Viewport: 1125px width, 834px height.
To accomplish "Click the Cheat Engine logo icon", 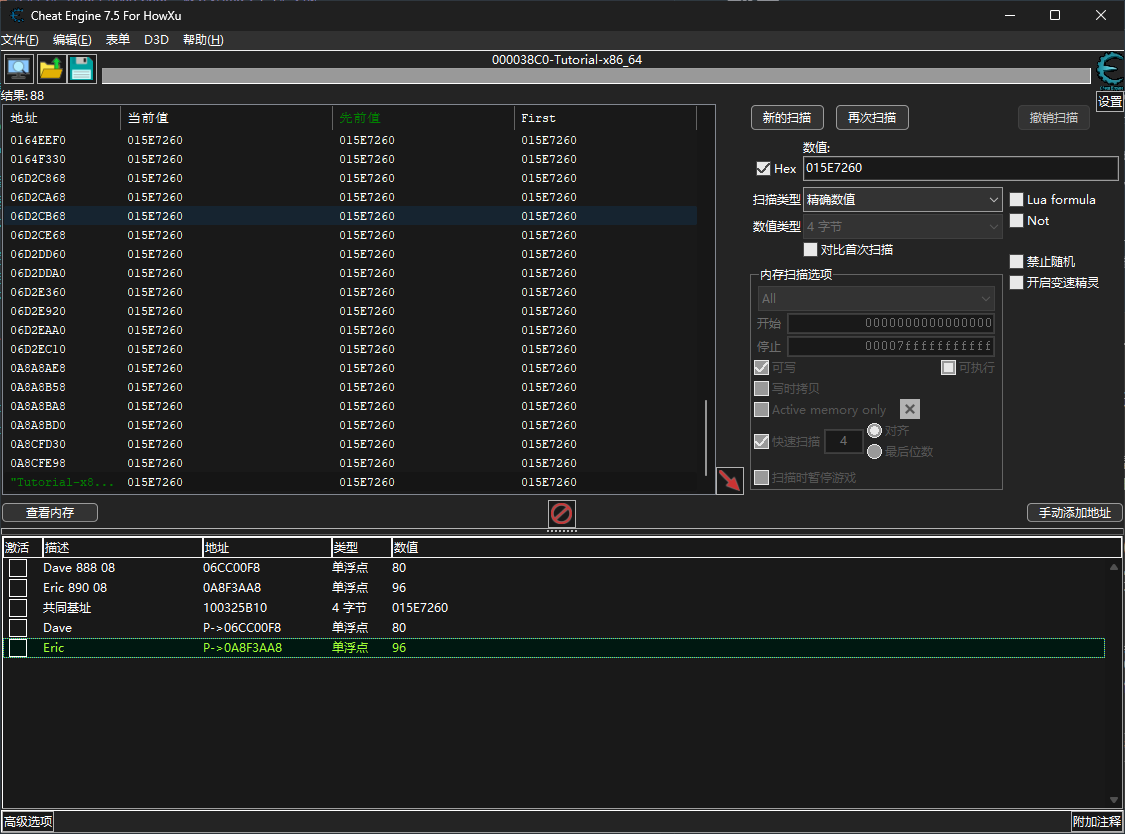I will point(1110,70).
